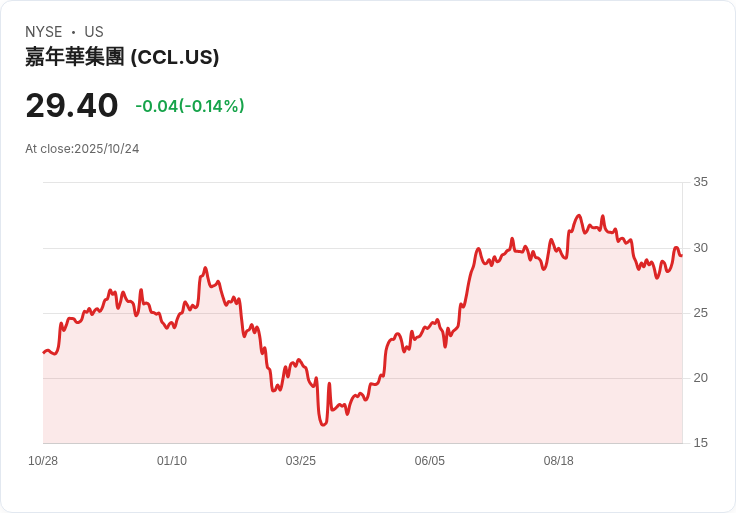Image resolution: width=736 pixels, height=513 pixels.
Task: Click the 15 price axis label
Action: click(700, 443)
